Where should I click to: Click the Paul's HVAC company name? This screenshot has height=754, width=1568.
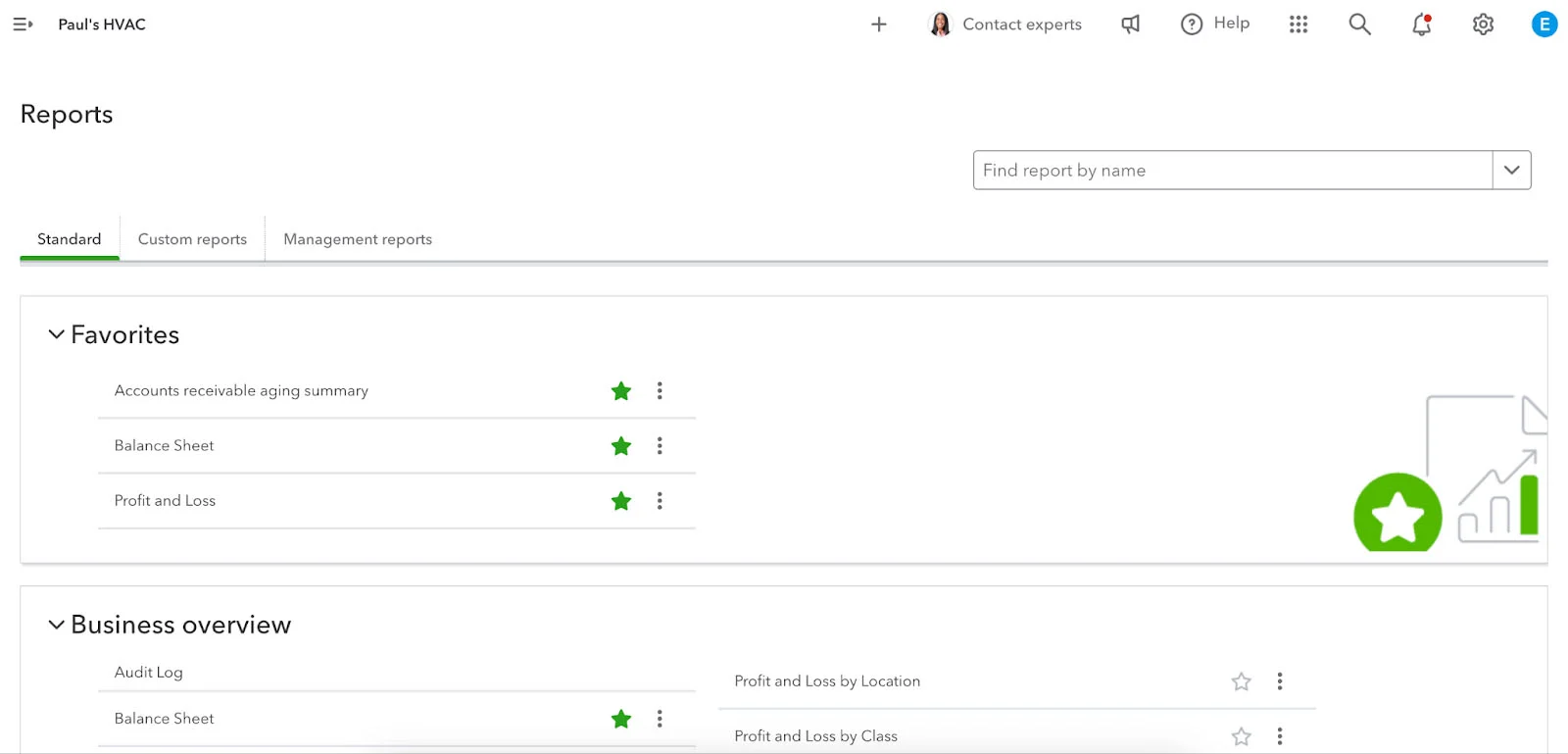click(x=102, y=25)
